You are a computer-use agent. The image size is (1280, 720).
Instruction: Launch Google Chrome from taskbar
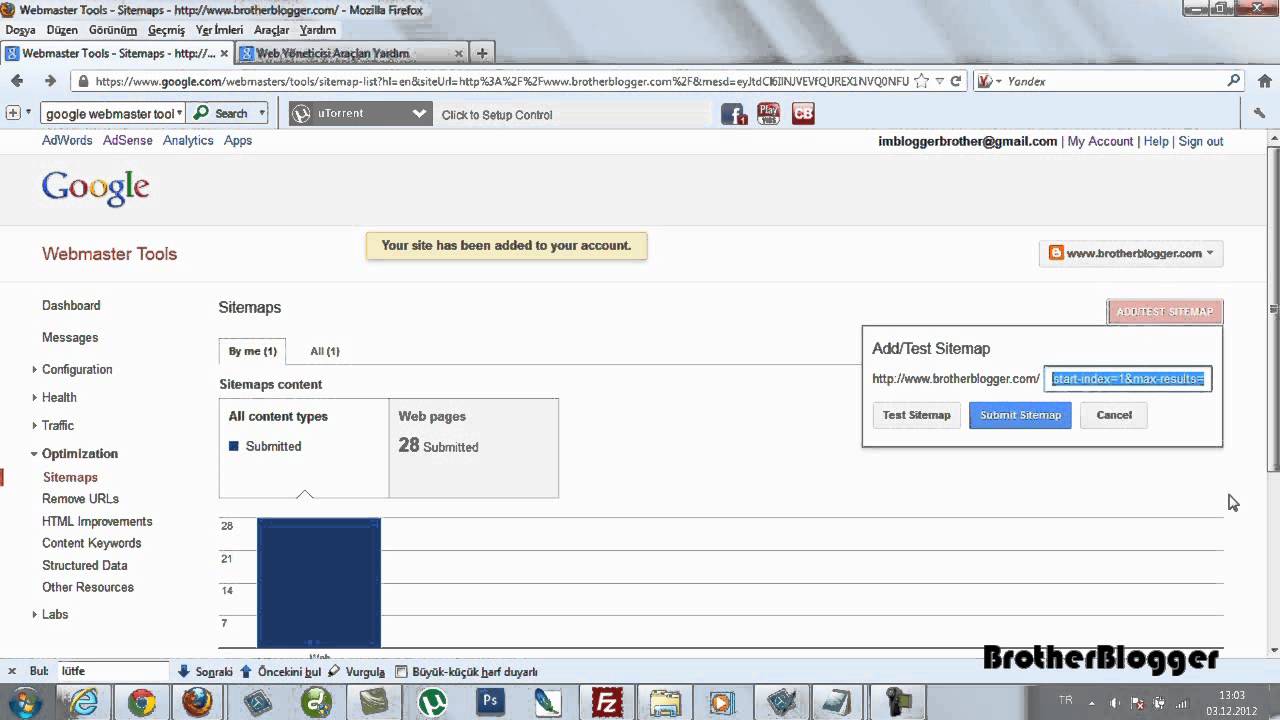point(142,702)
